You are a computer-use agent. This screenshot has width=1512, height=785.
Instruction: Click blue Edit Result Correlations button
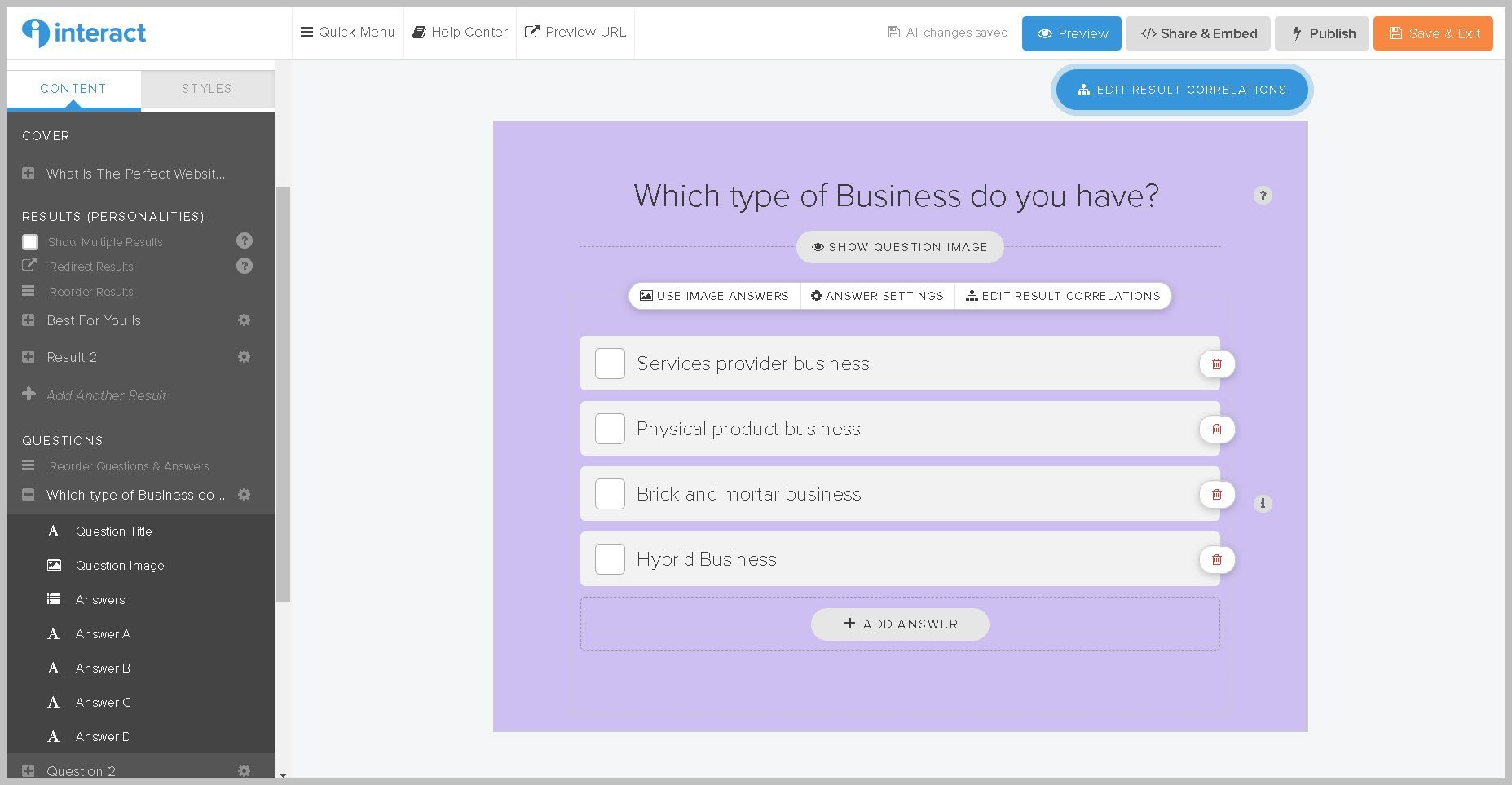[1182, 90]
